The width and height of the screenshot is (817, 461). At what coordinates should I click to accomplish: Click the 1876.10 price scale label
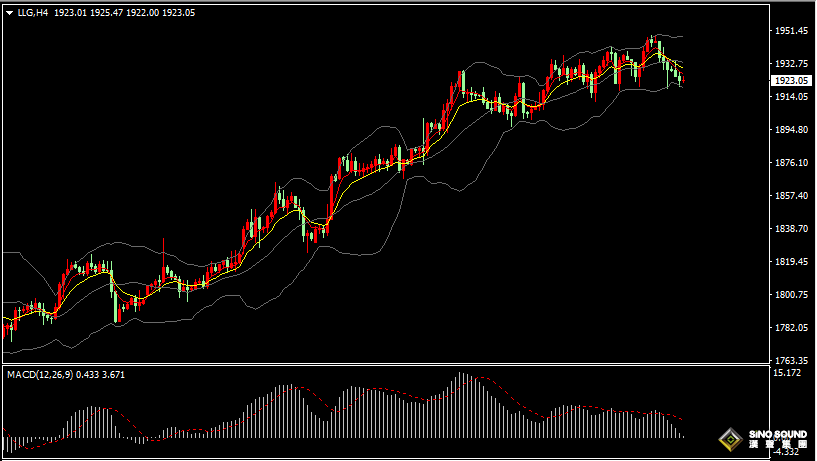(791, 163)
